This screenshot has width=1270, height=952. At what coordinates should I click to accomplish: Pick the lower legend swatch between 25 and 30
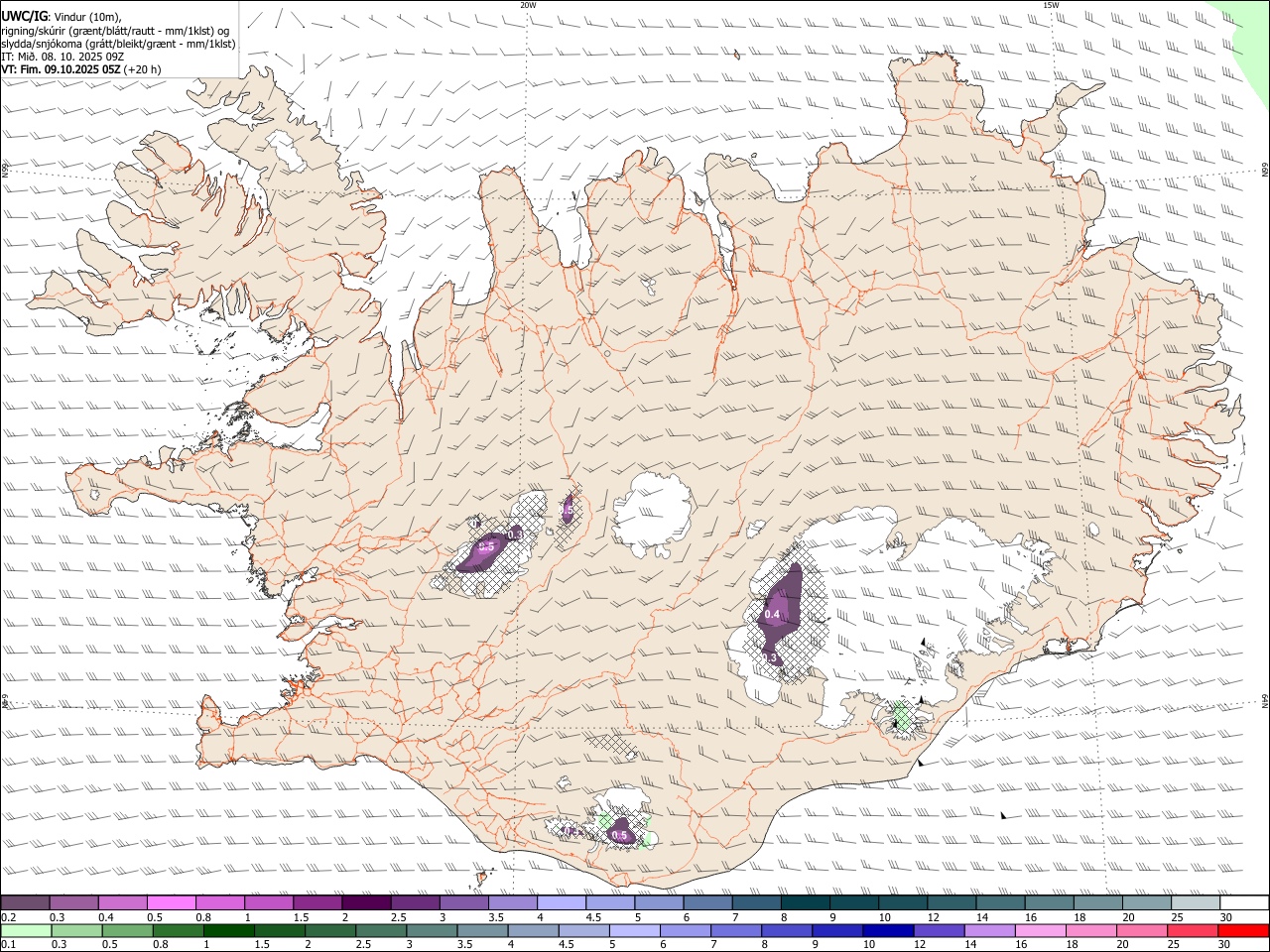click(1191, 930)
